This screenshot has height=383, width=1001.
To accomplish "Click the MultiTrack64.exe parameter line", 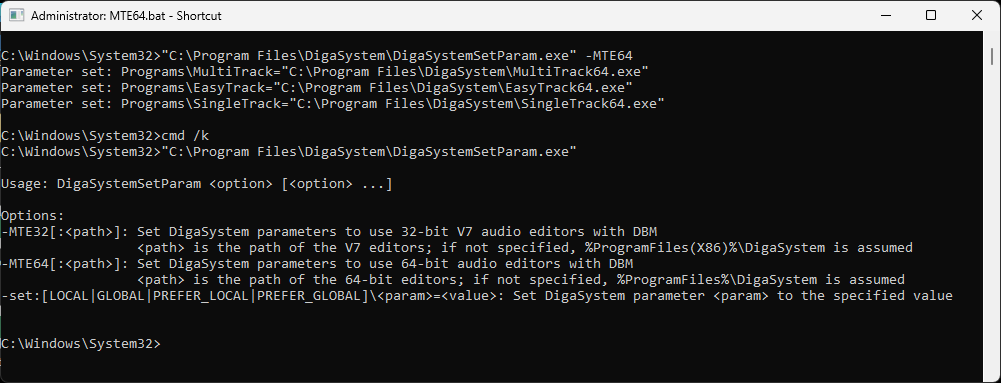I will click(x=325, y=70).
